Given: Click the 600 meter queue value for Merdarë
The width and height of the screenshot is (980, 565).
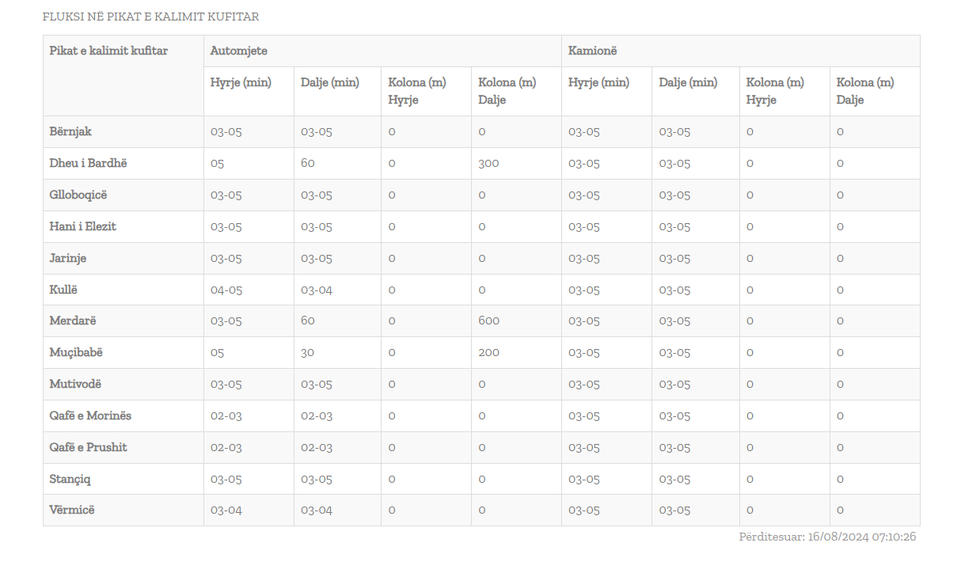Looking at the screenshot, I should [x=489, y=321].
